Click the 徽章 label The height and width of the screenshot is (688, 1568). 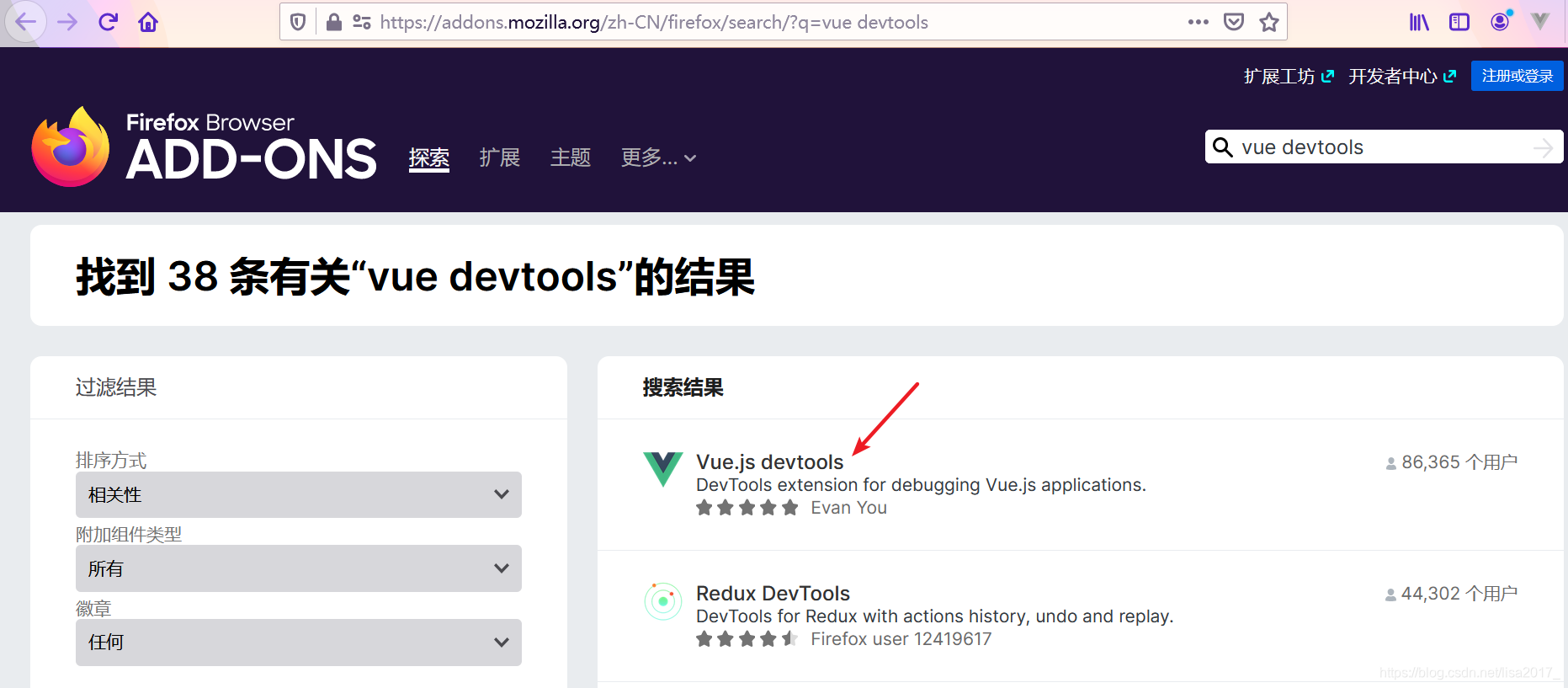pos(93,608)
